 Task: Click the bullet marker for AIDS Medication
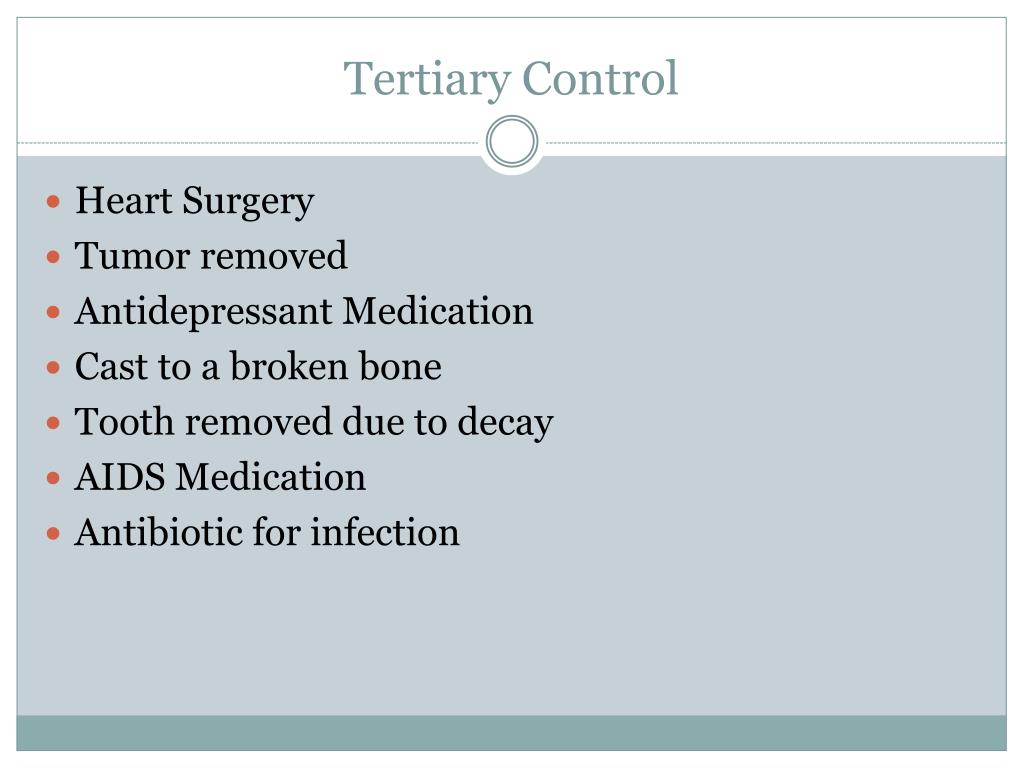(x=54, y=479)
